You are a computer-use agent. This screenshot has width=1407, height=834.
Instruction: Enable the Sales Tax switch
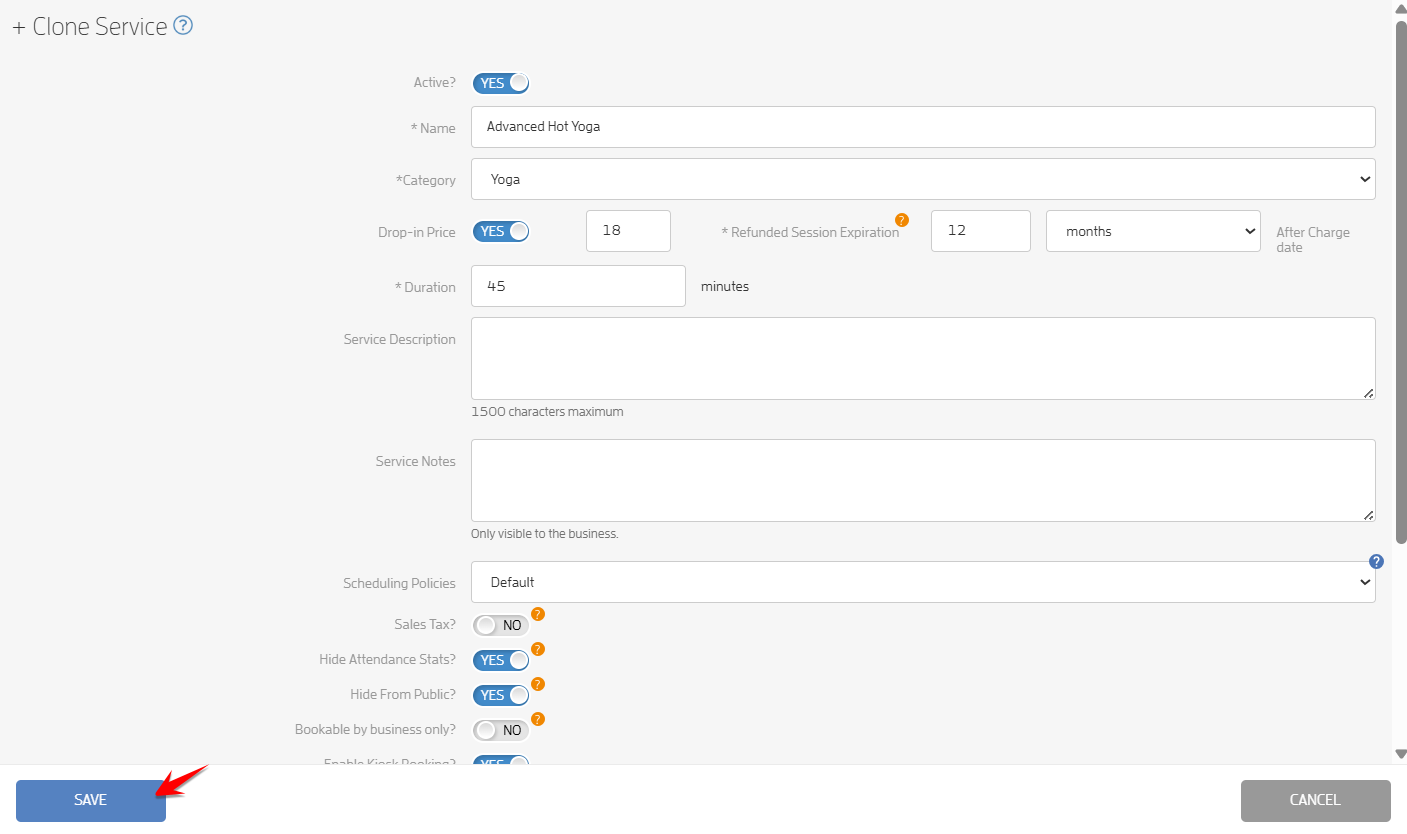click(500, 625)
